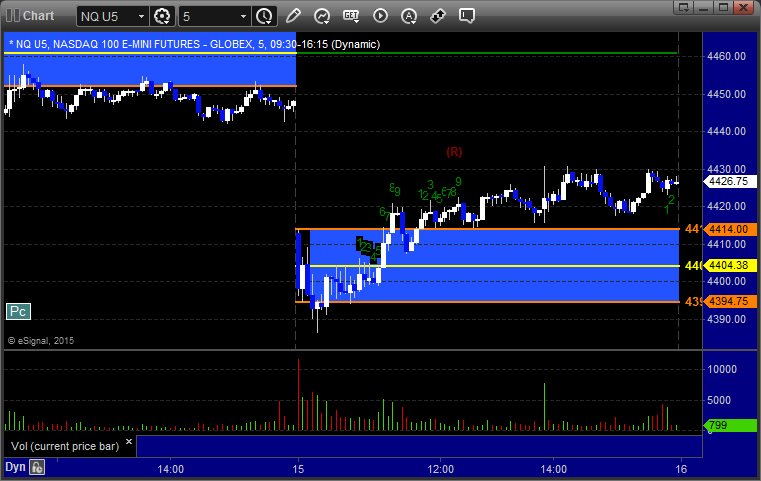761x481 pixels.
Task: Click the 16 date label on time axis
Action: click(681, 469)
